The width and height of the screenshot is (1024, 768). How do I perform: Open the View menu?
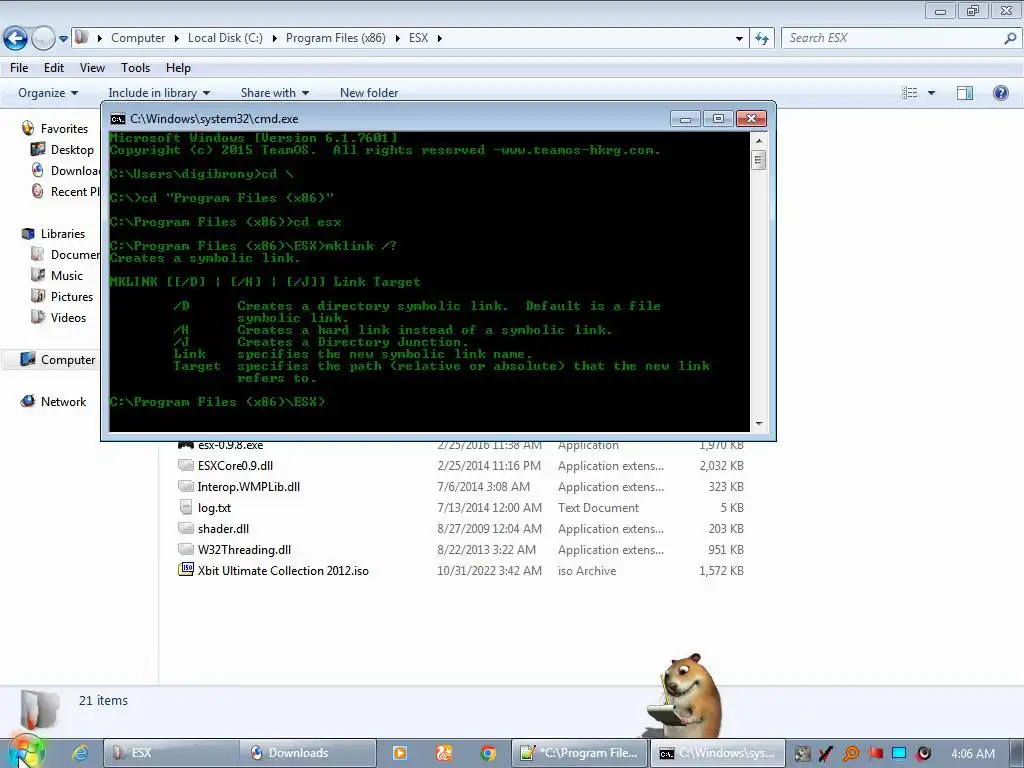[x=92, y=68]
